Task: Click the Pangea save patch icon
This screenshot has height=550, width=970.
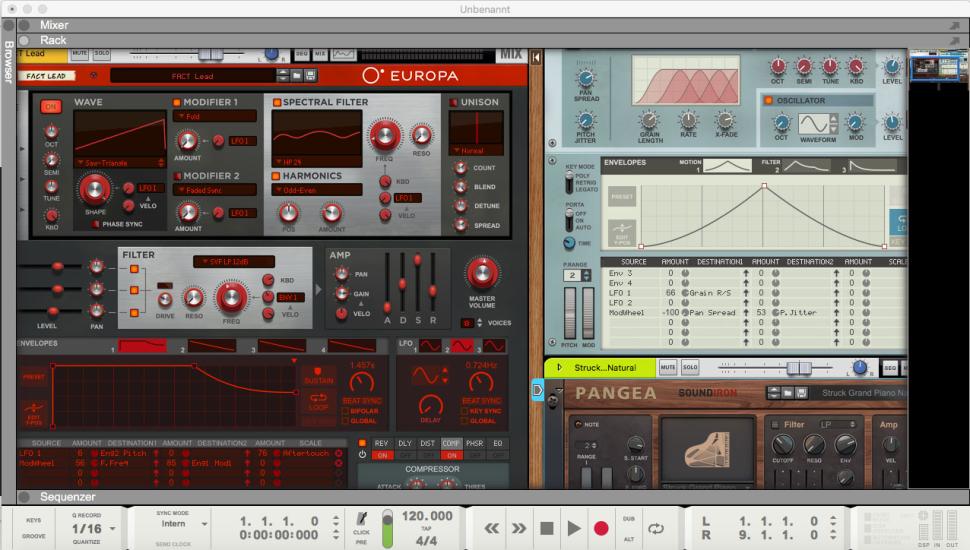Action: (x=802, y=393)
